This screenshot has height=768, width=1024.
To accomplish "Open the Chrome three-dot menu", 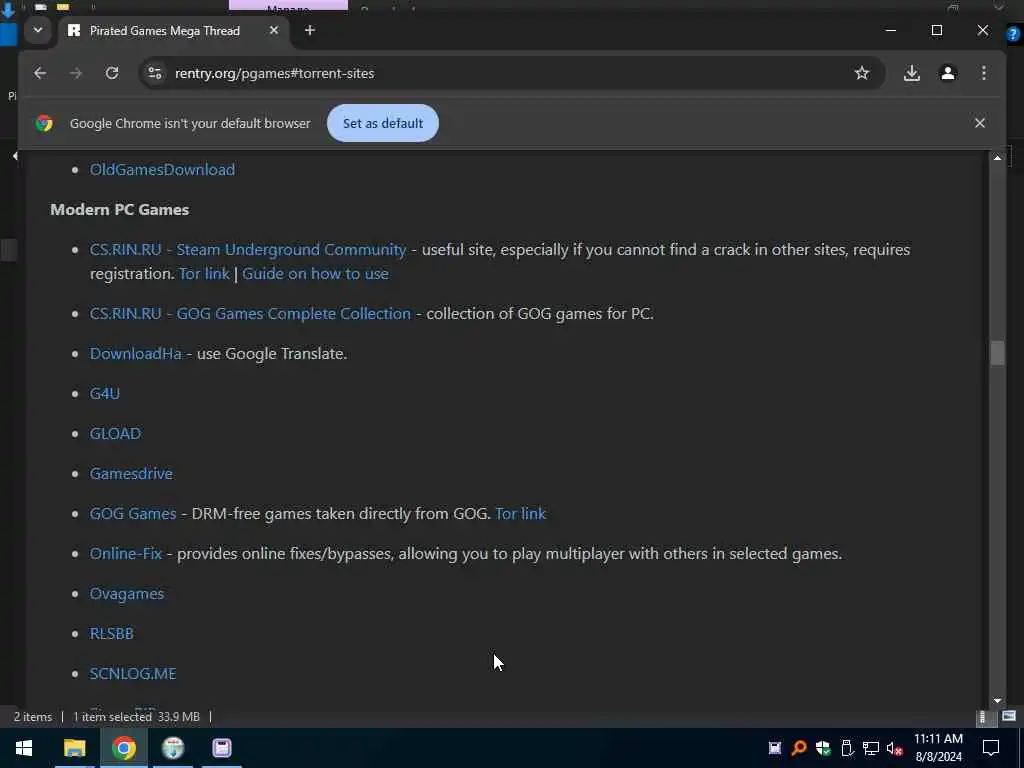I will point(984,73).
